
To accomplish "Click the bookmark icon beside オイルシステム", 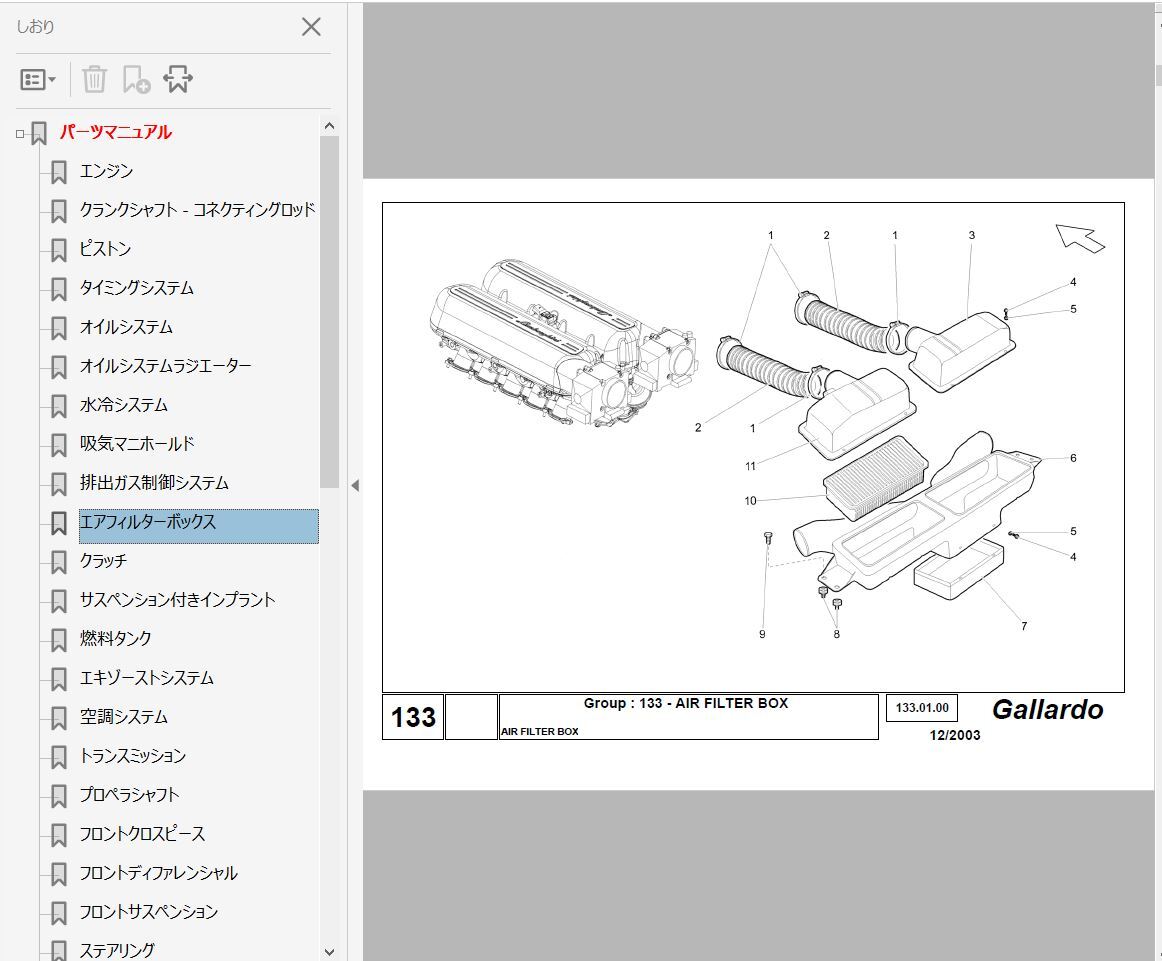I will click(x=59, y=329).
